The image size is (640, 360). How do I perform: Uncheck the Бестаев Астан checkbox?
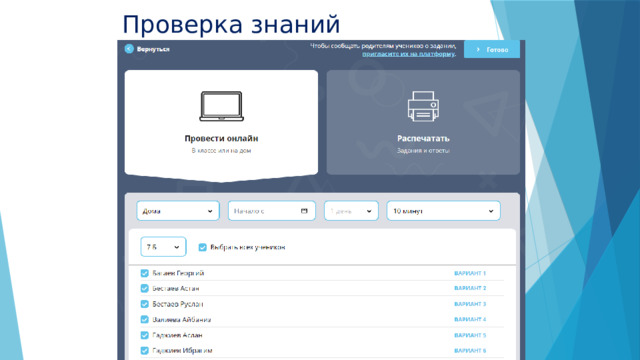coord(144,289)
